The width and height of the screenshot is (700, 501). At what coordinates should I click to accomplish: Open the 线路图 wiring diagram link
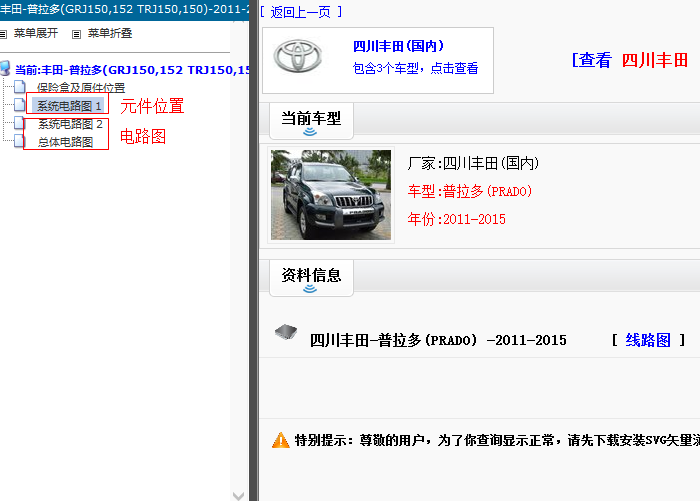click(648, 340)
